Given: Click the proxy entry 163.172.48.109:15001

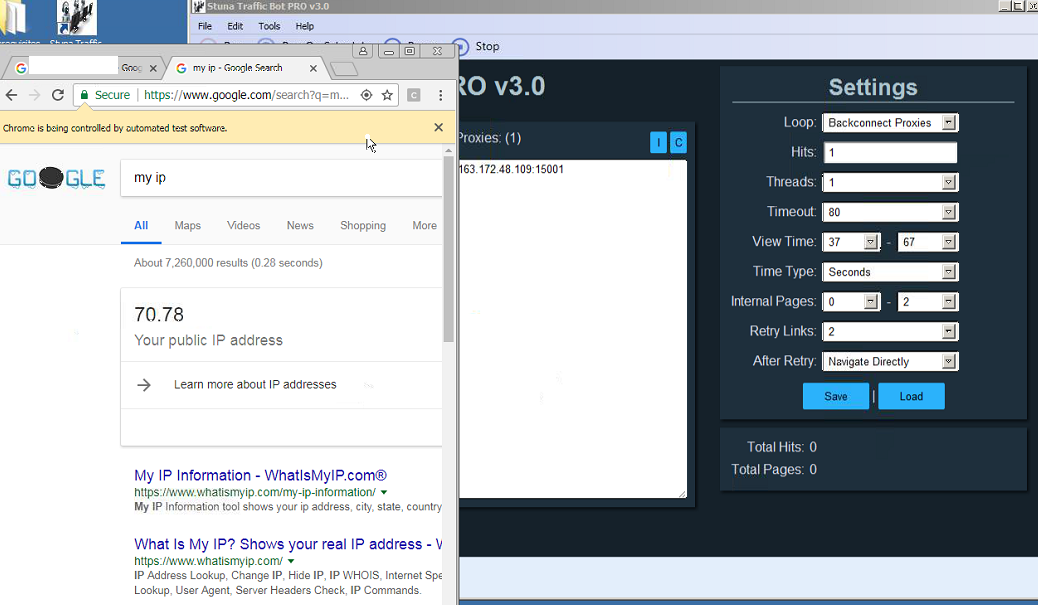Looking at the screenshot, I should coord(510,169).
